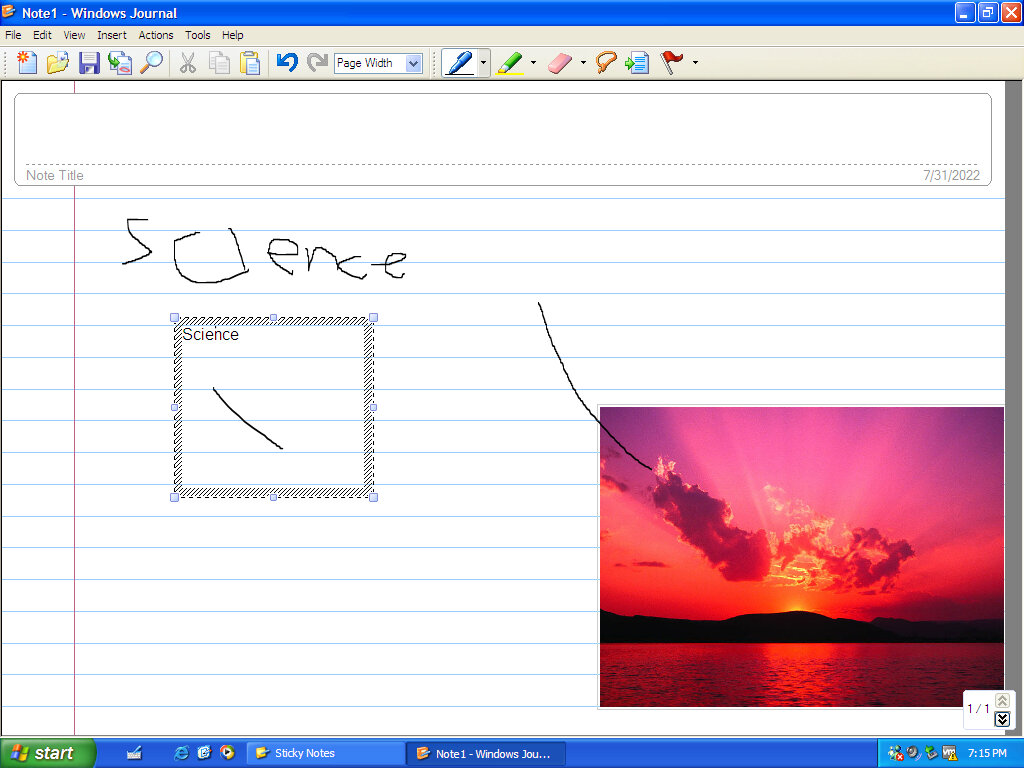The height and width of the screenshot is (768, 1024).
Task: Expand the Highlighter options dropdown arrow
Action: pyautogui.click(x=533, y=63)
